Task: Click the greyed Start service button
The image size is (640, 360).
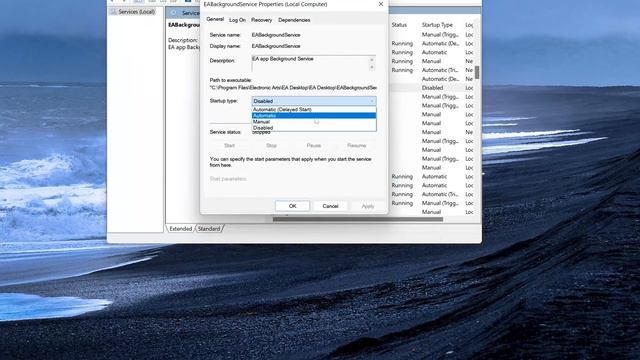Action: click(x=229, y=145)
